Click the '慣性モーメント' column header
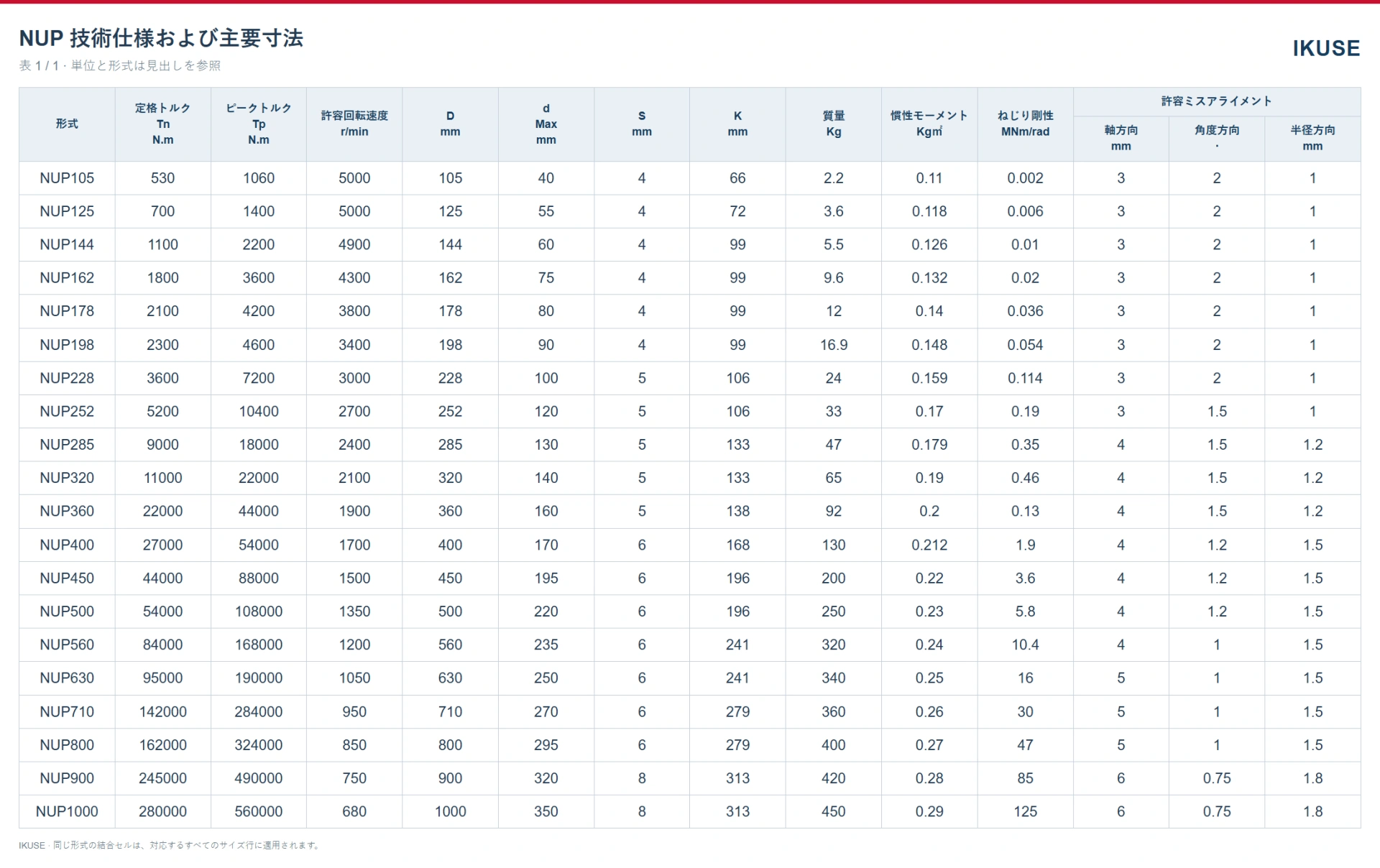 pos(929,124)
